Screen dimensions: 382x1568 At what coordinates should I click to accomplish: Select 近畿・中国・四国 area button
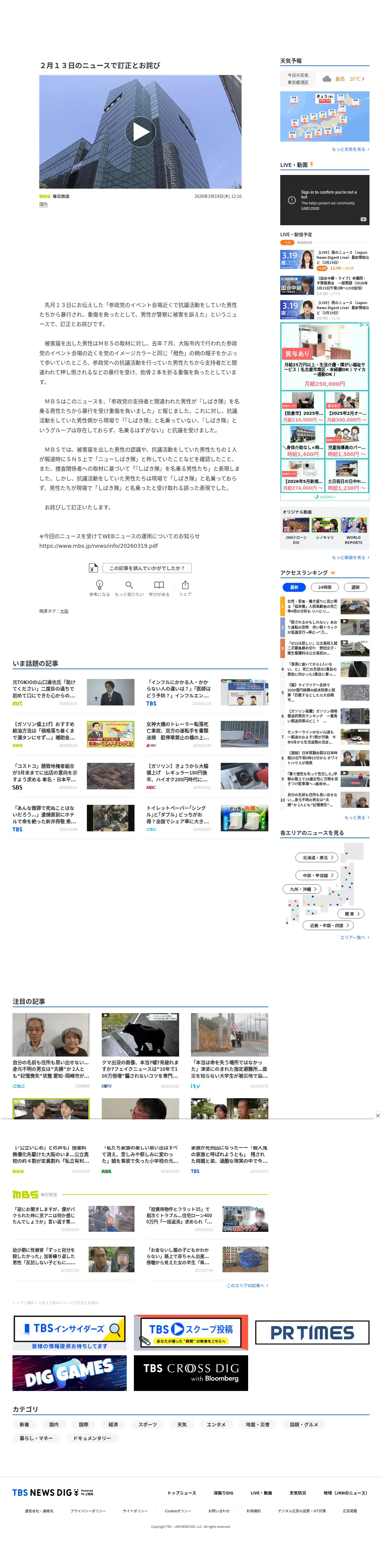coord(328,925)
